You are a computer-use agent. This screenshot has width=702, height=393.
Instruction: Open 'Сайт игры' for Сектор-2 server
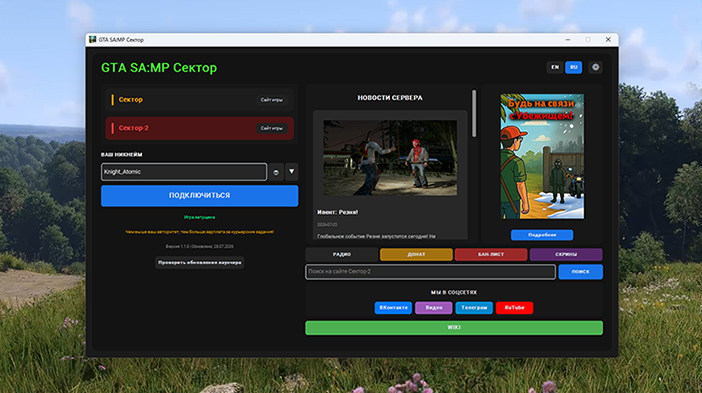click(272, 128)
